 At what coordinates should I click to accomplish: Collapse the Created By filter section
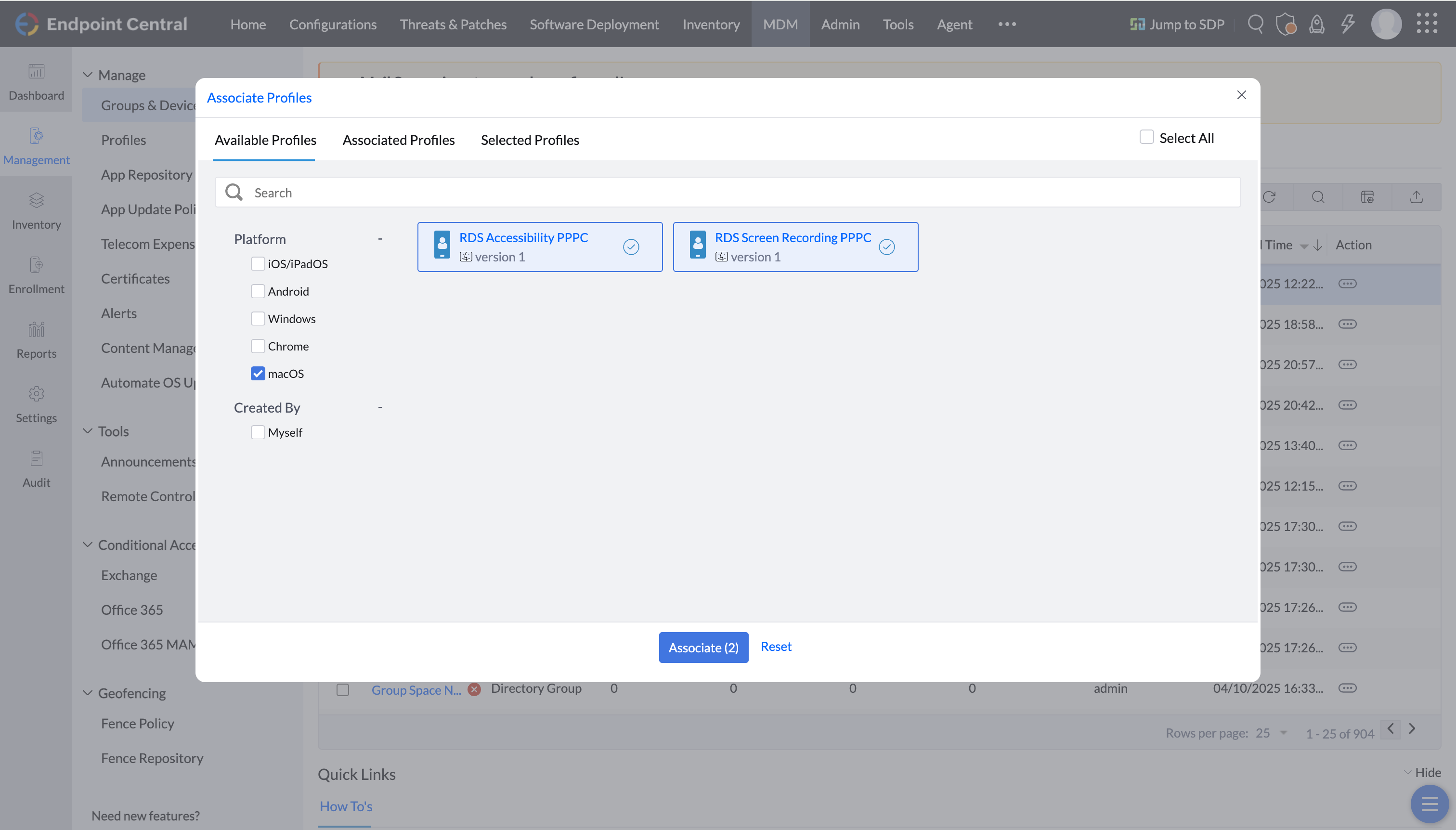pyautogui.click(x=380, y=407)
